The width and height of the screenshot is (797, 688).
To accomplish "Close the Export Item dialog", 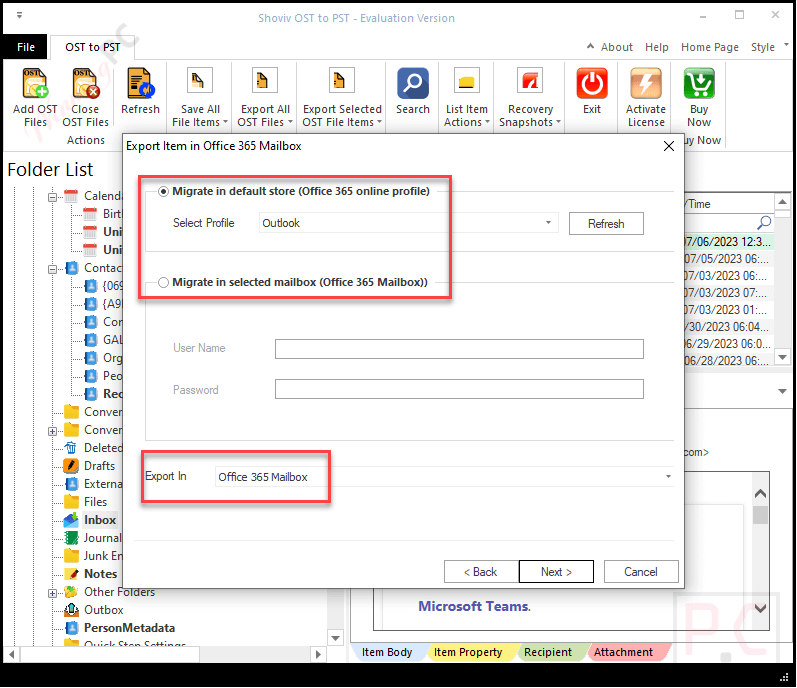I will pos(669,146).
